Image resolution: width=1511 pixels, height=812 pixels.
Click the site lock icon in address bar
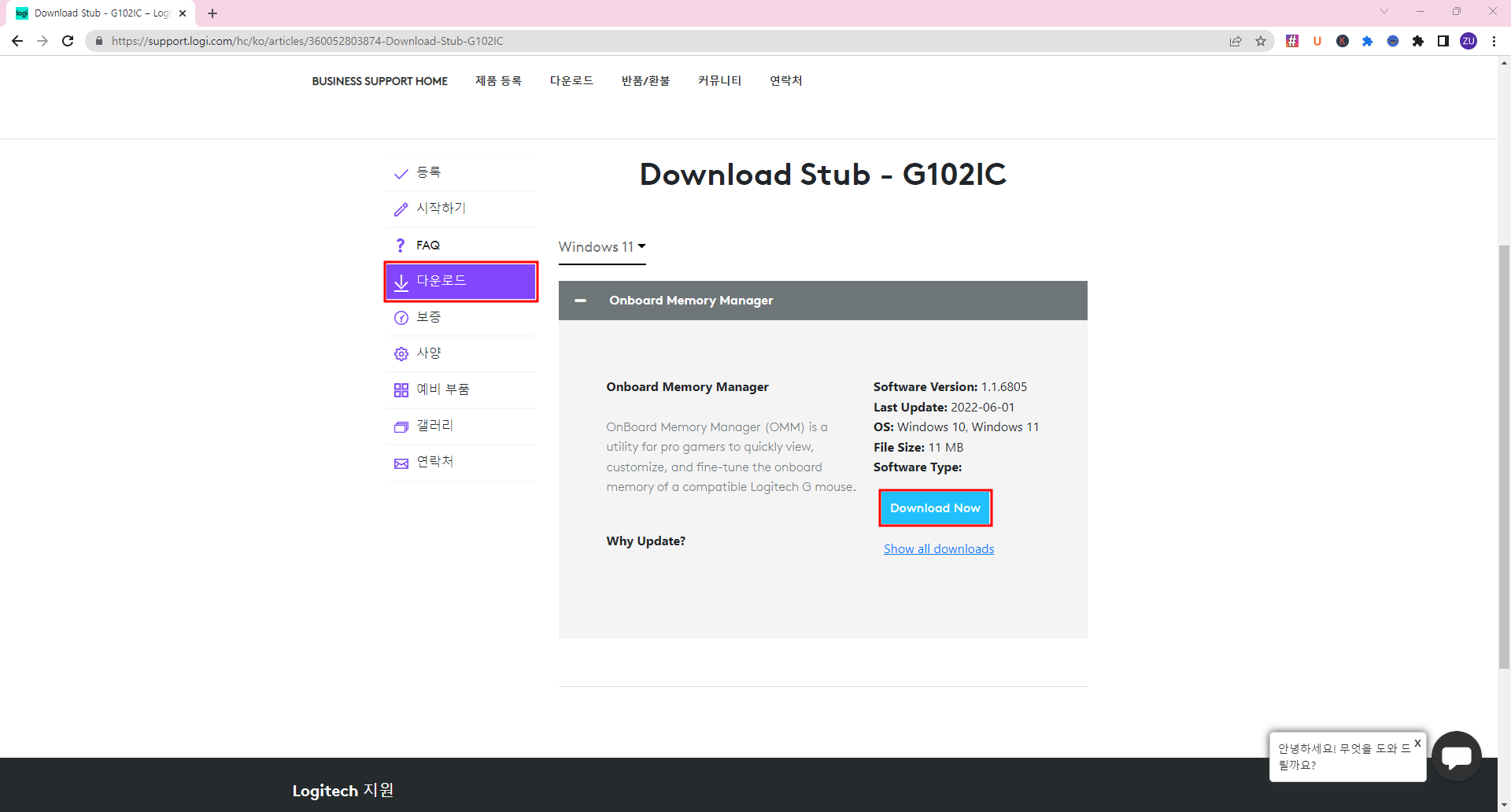pos(99,41)
